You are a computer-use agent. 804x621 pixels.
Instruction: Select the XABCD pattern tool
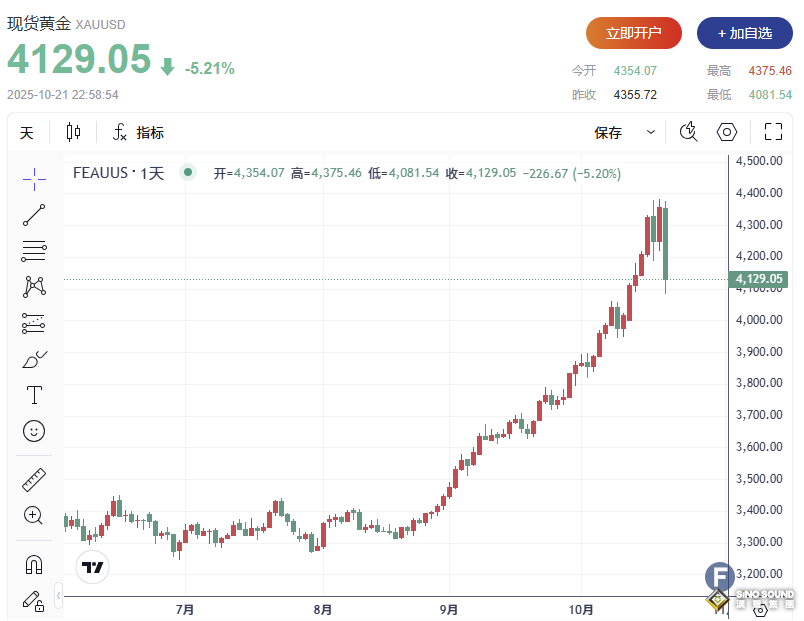click(x=34, y=287)
